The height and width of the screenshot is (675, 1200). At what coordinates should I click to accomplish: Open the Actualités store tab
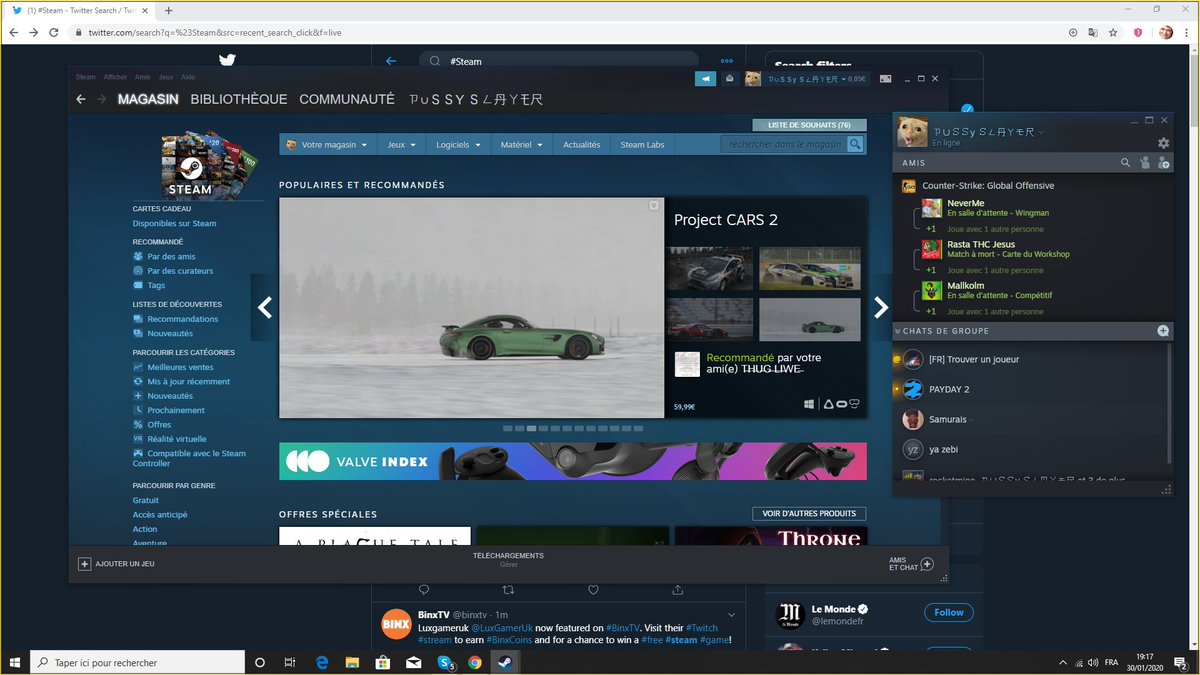582,144
